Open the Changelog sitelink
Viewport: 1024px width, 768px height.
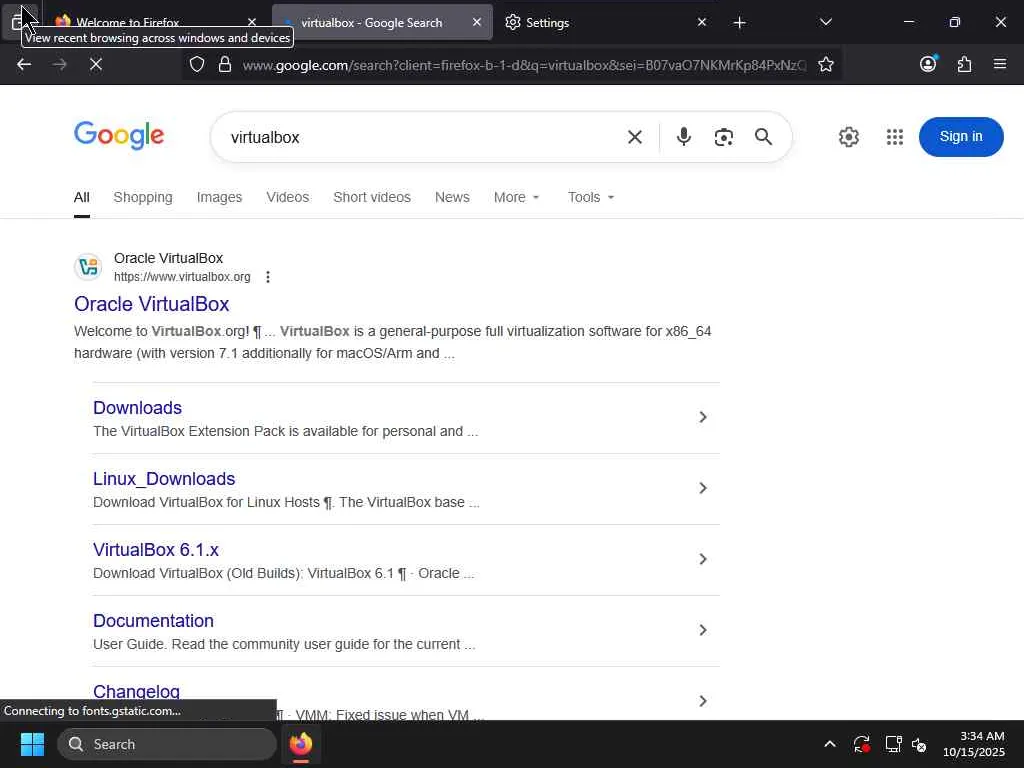136,691
